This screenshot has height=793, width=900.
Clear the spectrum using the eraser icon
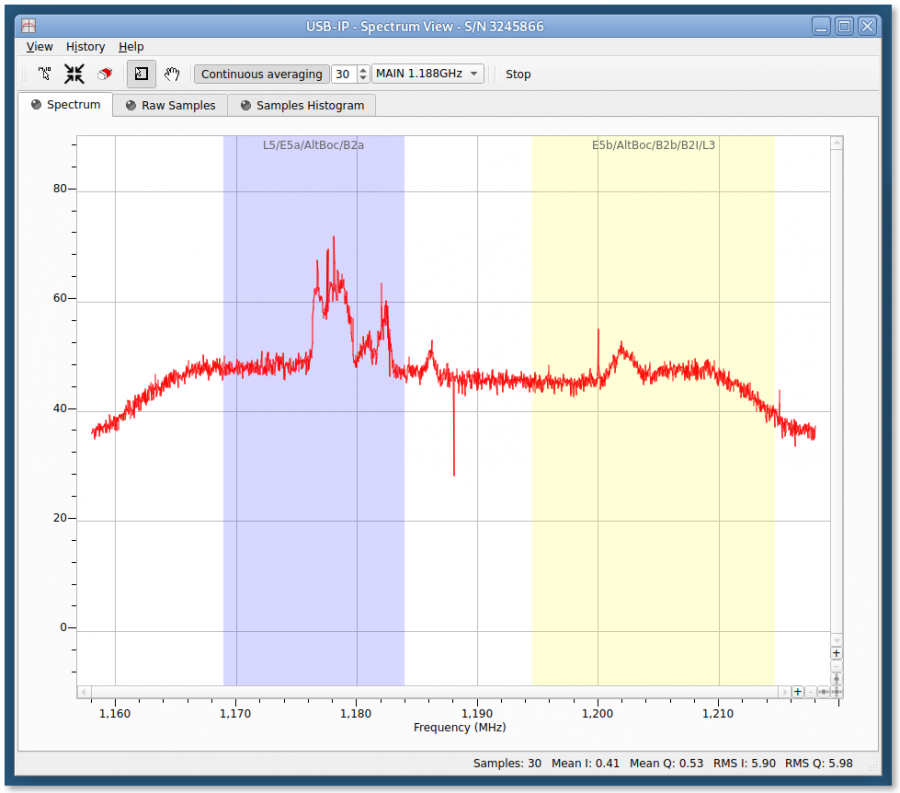coord(103,73)
